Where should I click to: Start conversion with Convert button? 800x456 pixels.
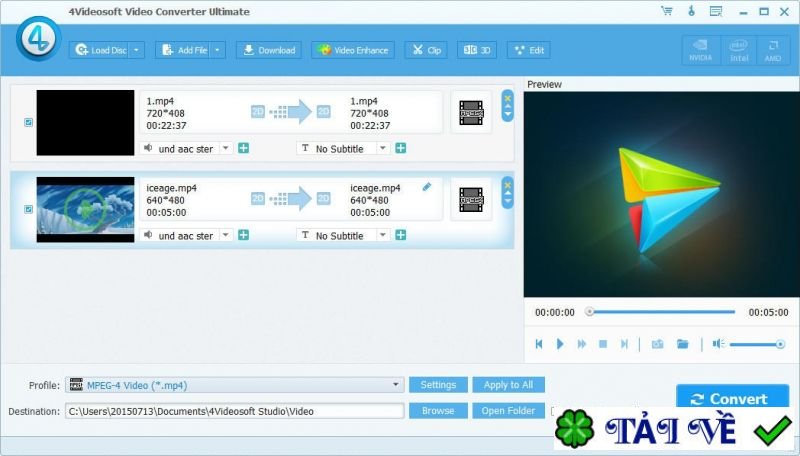coord(732,397)
